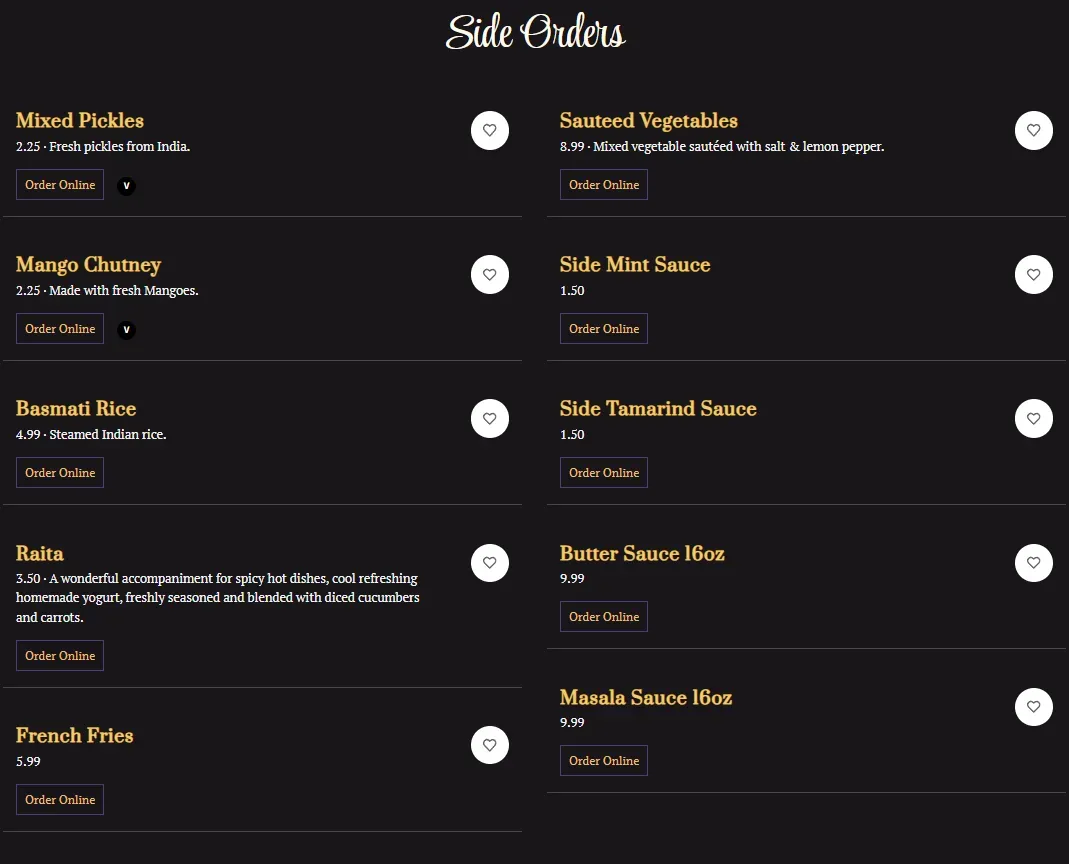1069x864 pixels.
Task: Select the Side Mint Sauce title
Action: pos(634,265)
